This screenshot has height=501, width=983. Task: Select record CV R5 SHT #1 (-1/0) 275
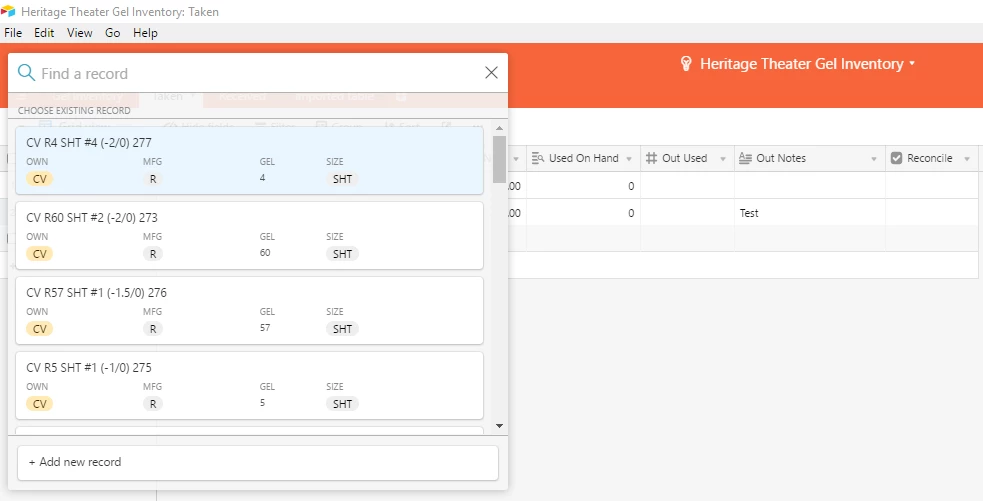[250, 385]
